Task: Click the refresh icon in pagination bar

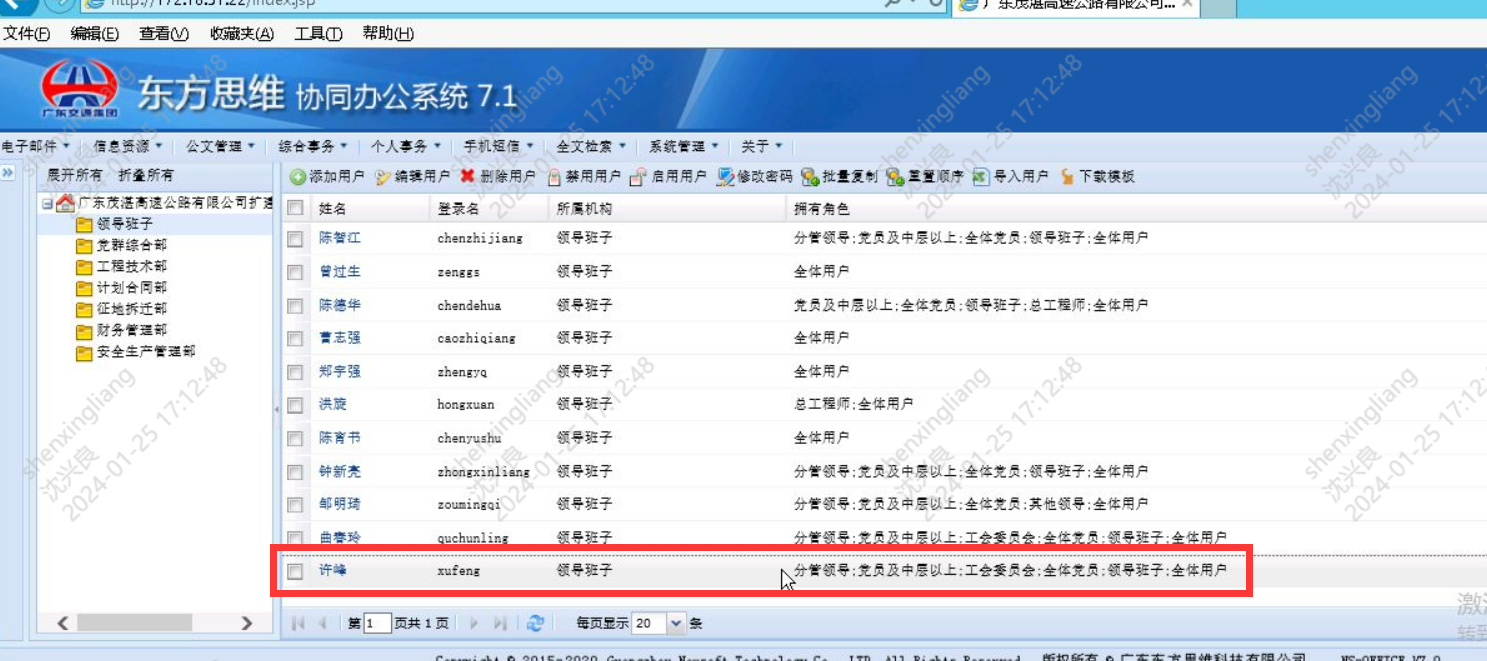Action: coord(535,623)
